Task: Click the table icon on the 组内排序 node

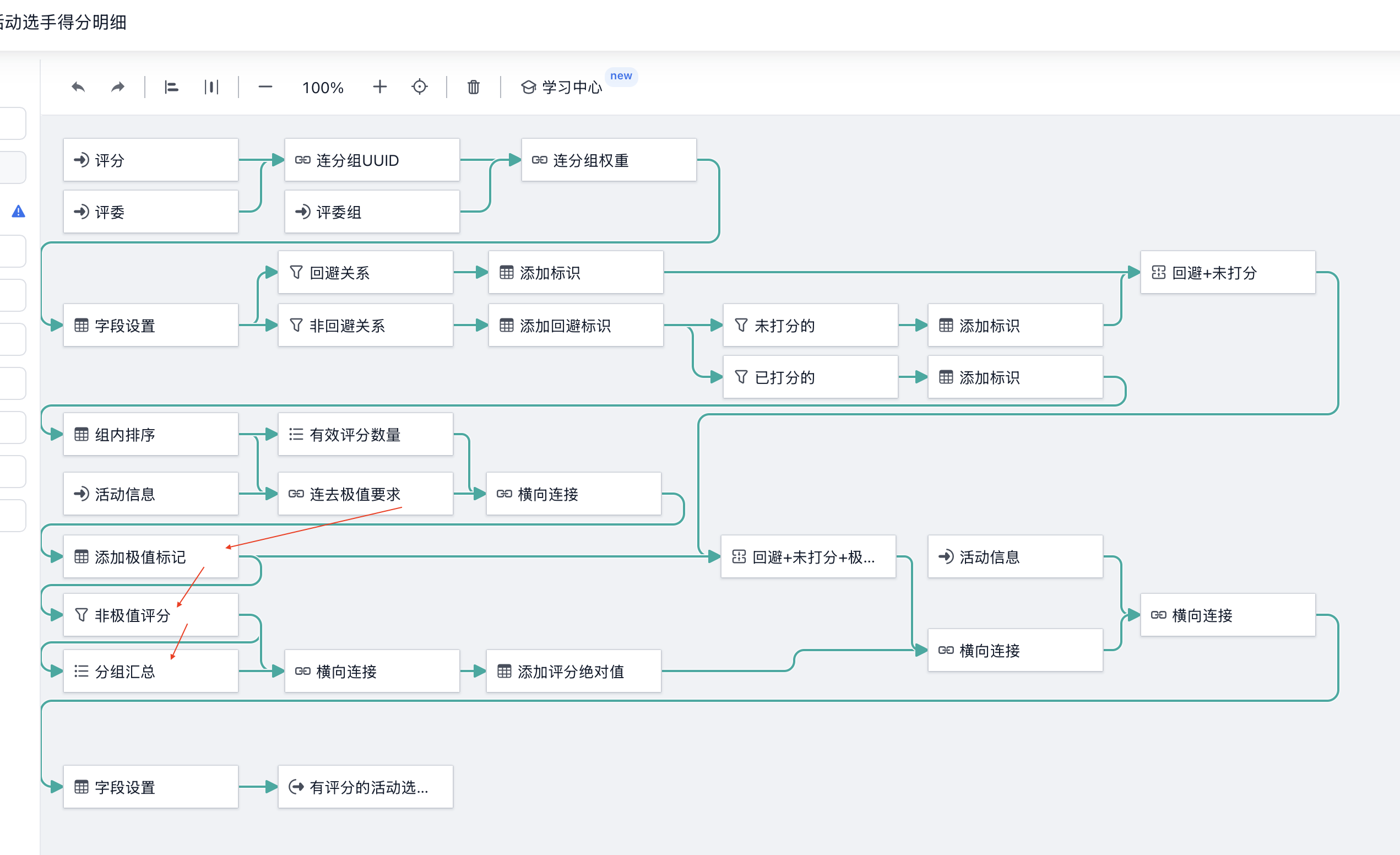Action: point(82,434)
